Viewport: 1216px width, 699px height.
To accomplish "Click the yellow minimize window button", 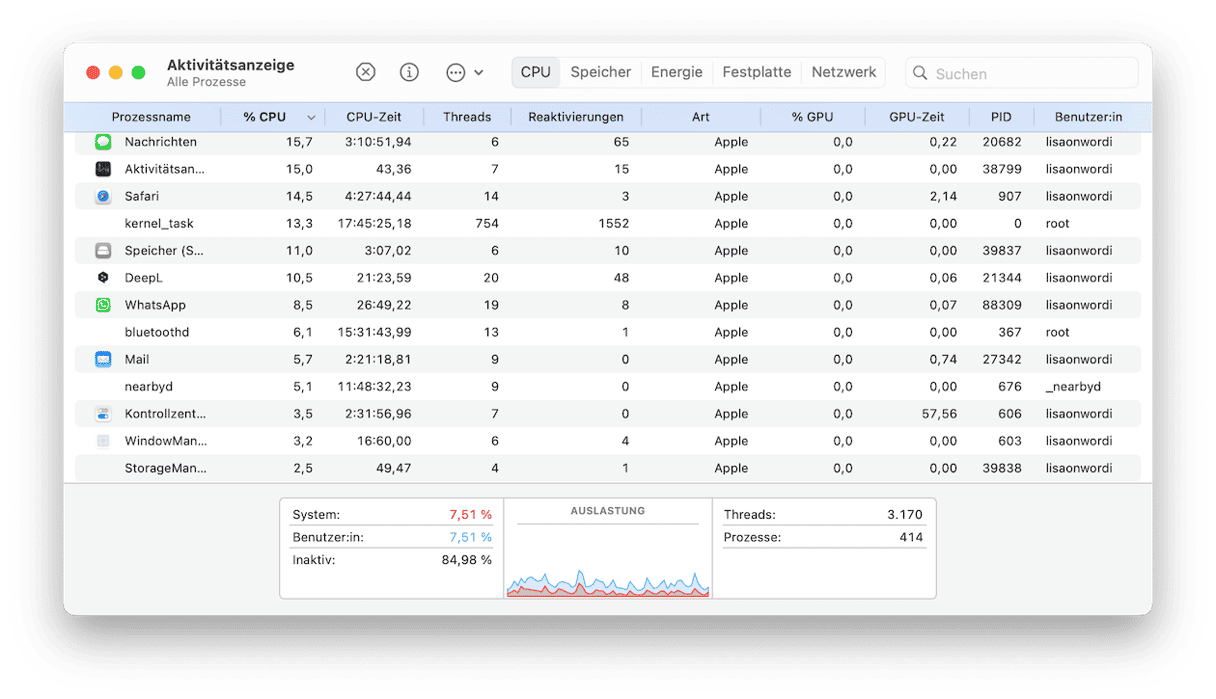I will point(116,73).
